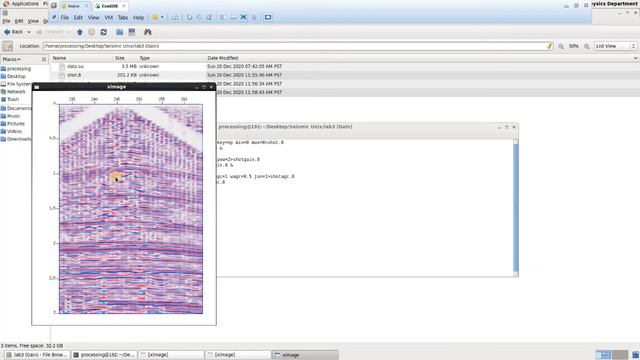The width and height of the screenshot is (640, 360).
Task: Open the Applications menu
Action: click(x=21, y=4)
